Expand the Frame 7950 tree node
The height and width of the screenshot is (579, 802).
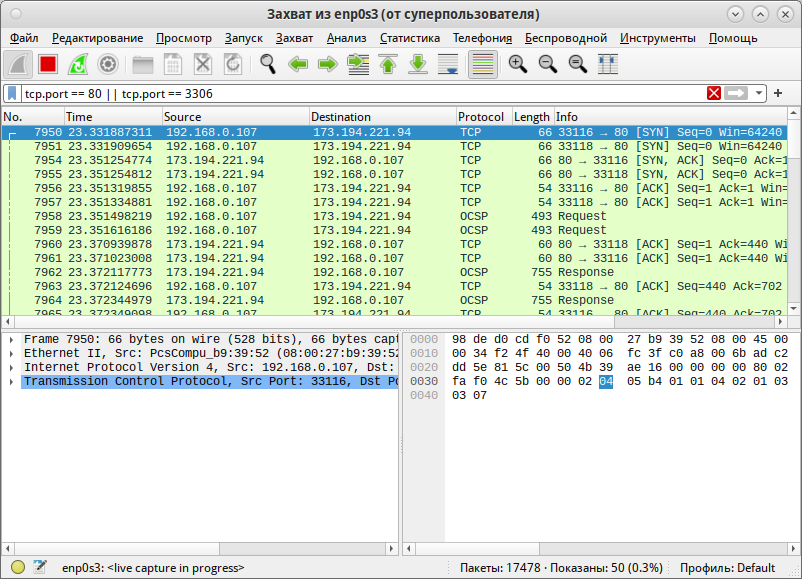coord(11,339)
